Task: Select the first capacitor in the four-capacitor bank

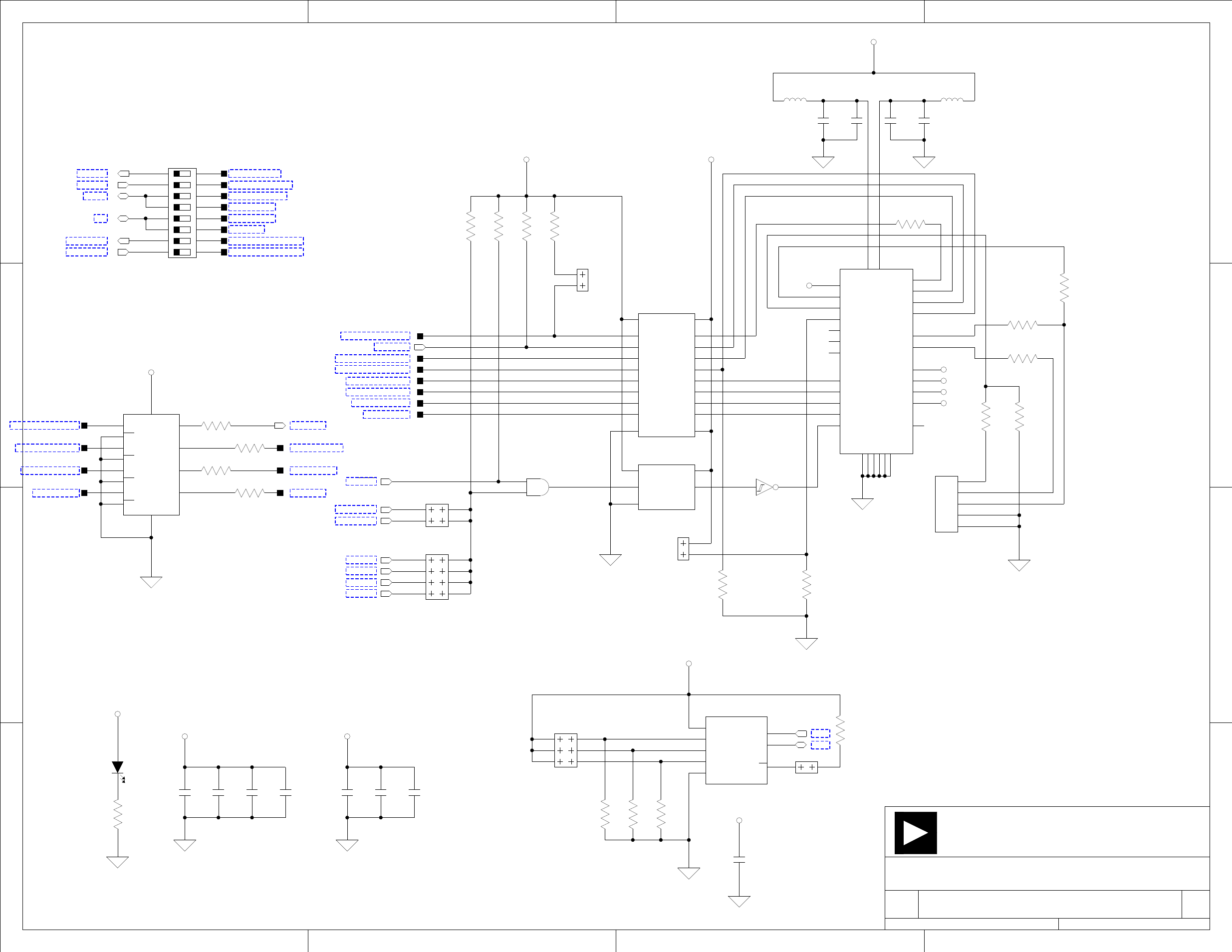Action: click(x=185, y=792)
